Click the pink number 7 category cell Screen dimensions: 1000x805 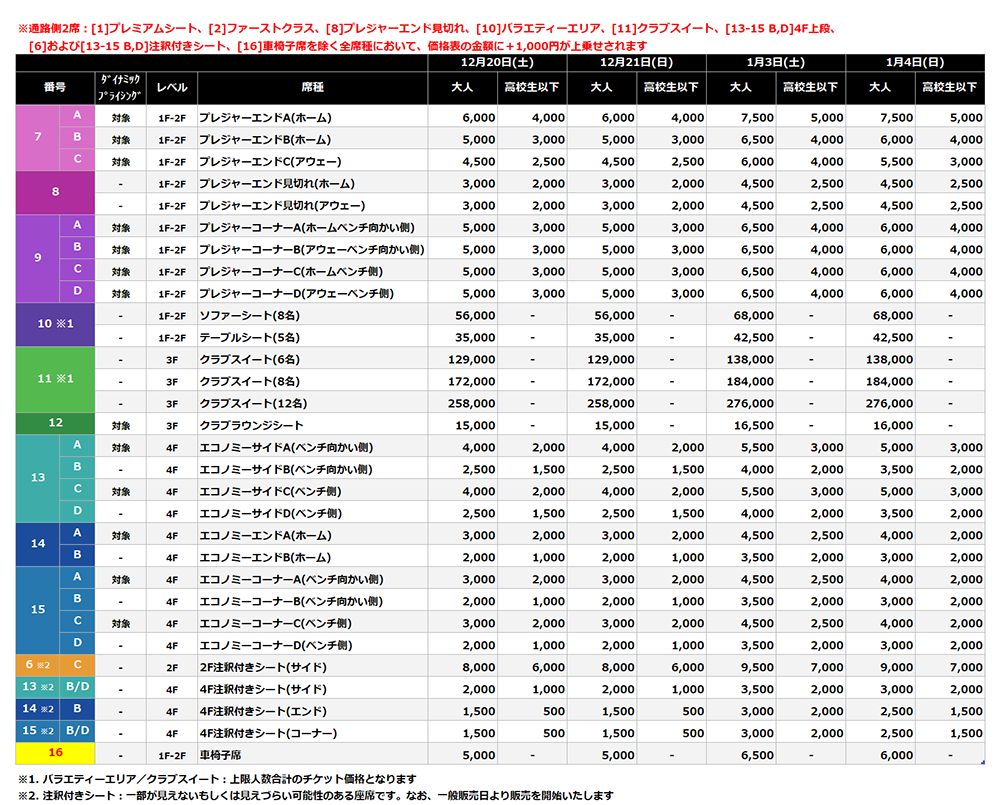(x=38, y=138)
